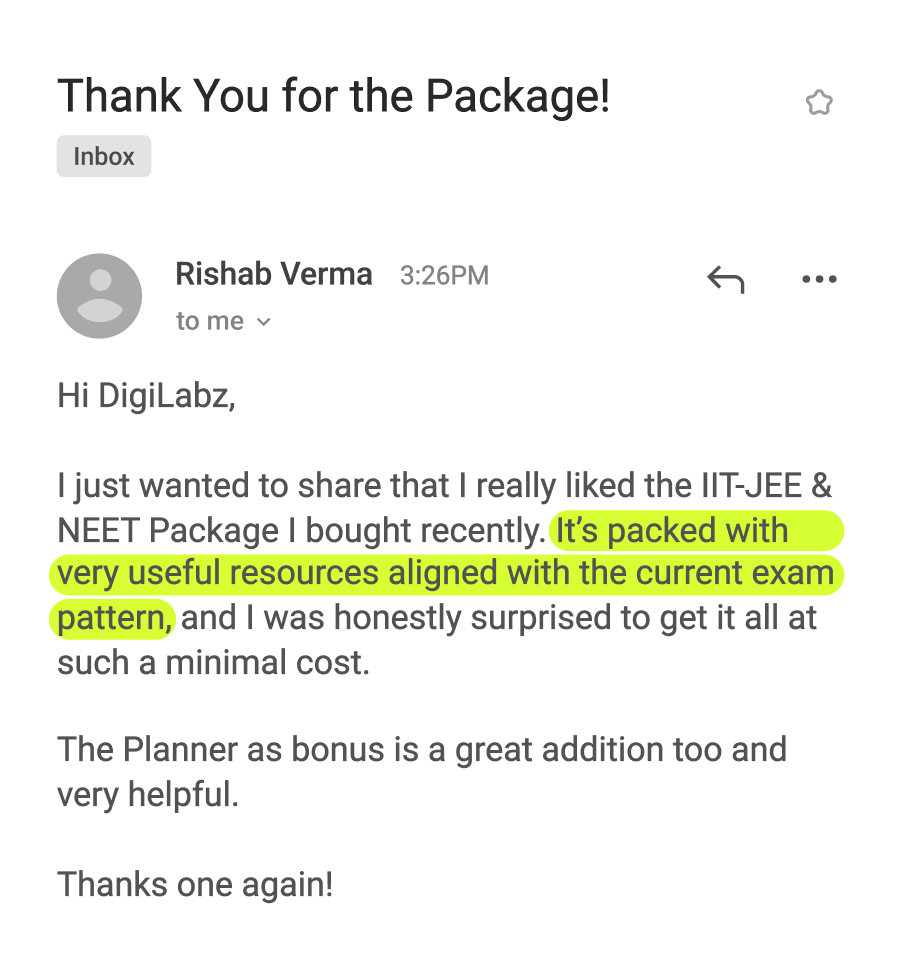900x975 pixels.
Task: Click the 3:26PM timestamp
Action: tap(444, 276)
